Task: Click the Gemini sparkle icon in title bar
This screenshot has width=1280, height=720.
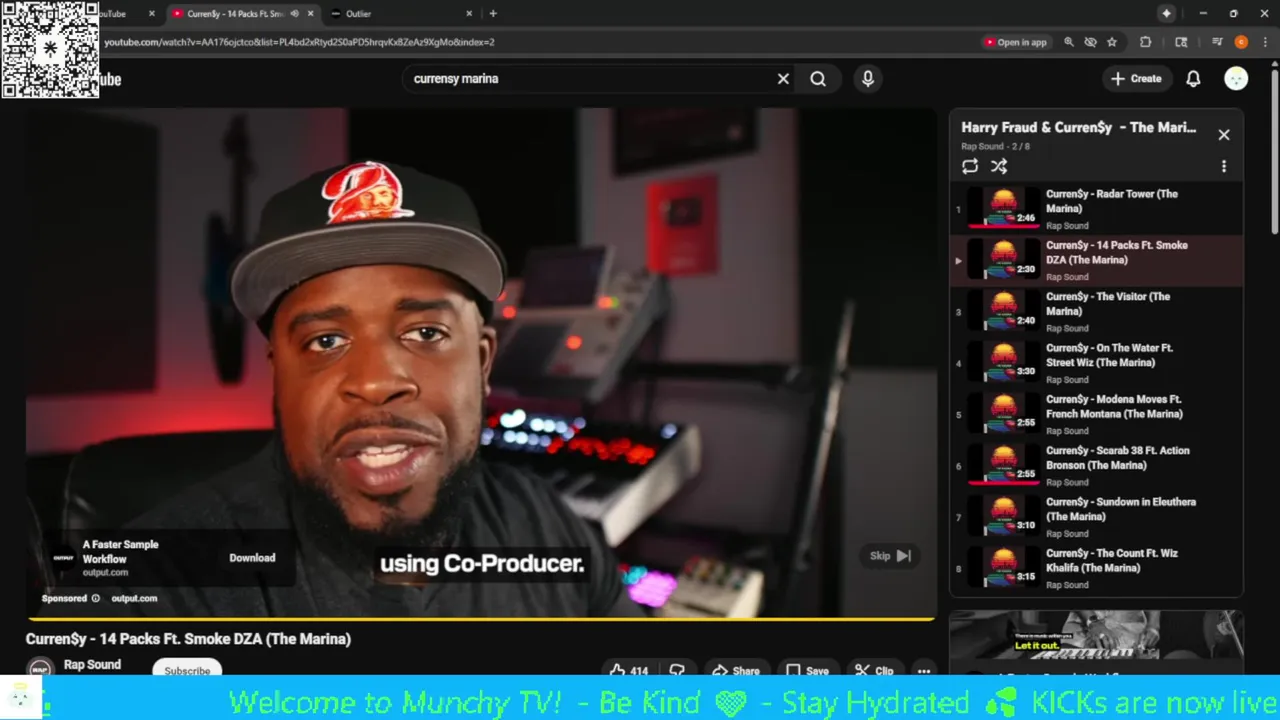Action: pyautogui.click(x=1166, y=13)
